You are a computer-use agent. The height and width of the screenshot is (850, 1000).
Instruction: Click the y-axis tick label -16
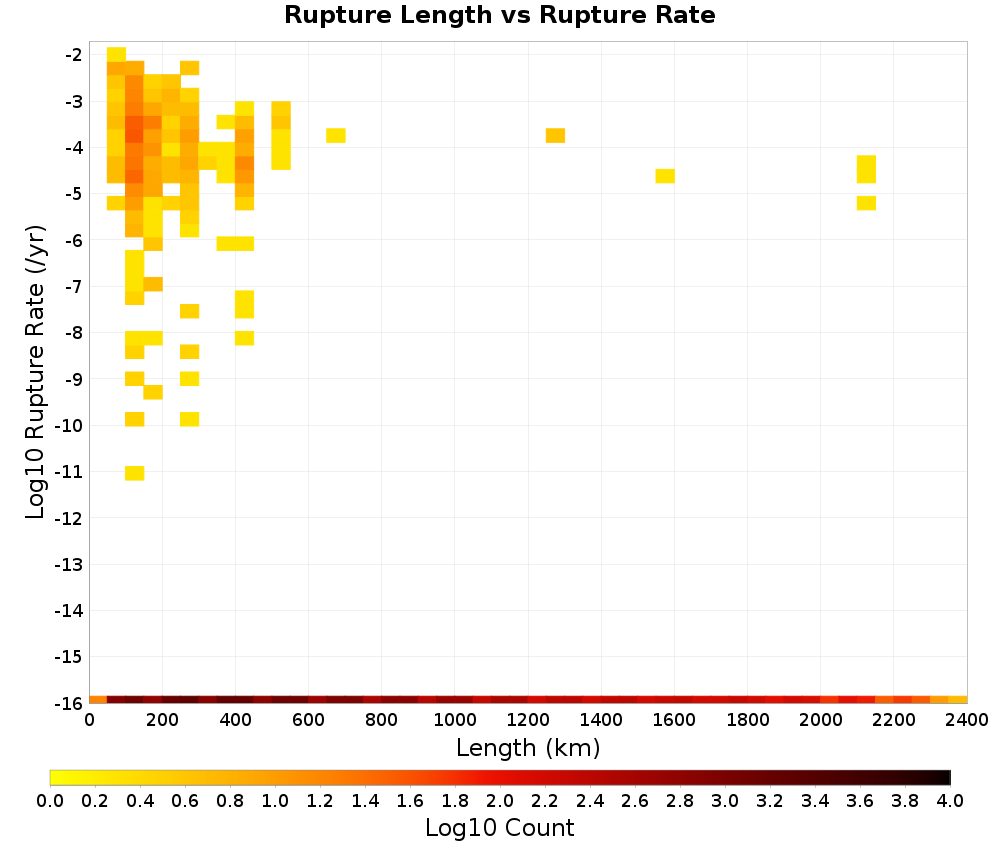tap(68, 703)
